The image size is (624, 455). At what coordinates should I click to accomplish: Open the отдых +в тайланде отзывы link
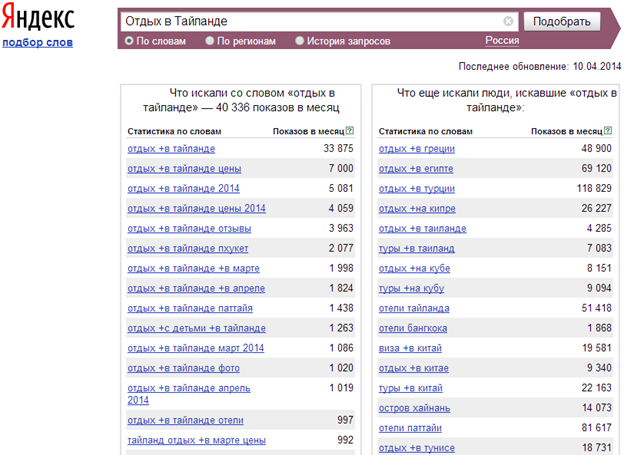[x=189, y=228]
